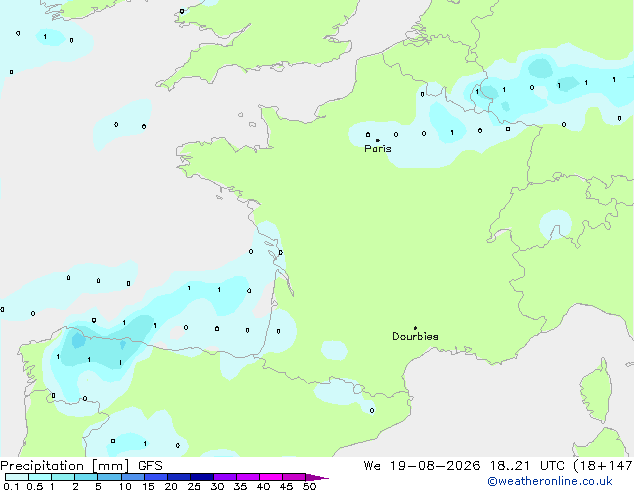Click the legend value 0.1
Screen dimensions: 634x490
11,486
